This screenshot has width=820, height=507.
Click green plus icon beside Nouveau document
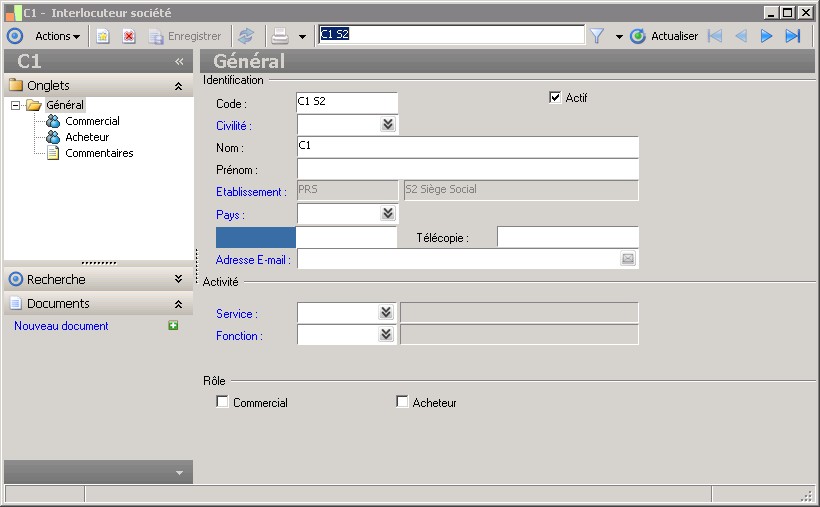pos(173,326)
